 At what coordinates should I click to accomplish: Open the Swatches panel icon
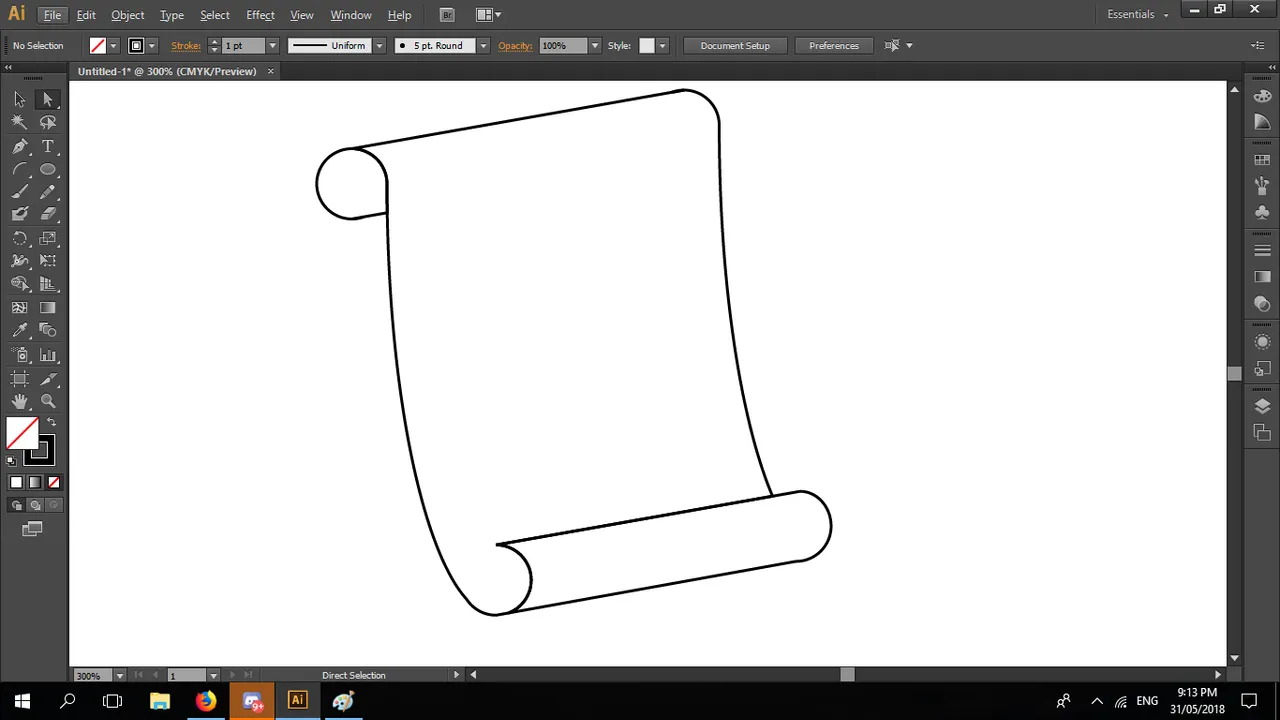[x=1262, y=160]
